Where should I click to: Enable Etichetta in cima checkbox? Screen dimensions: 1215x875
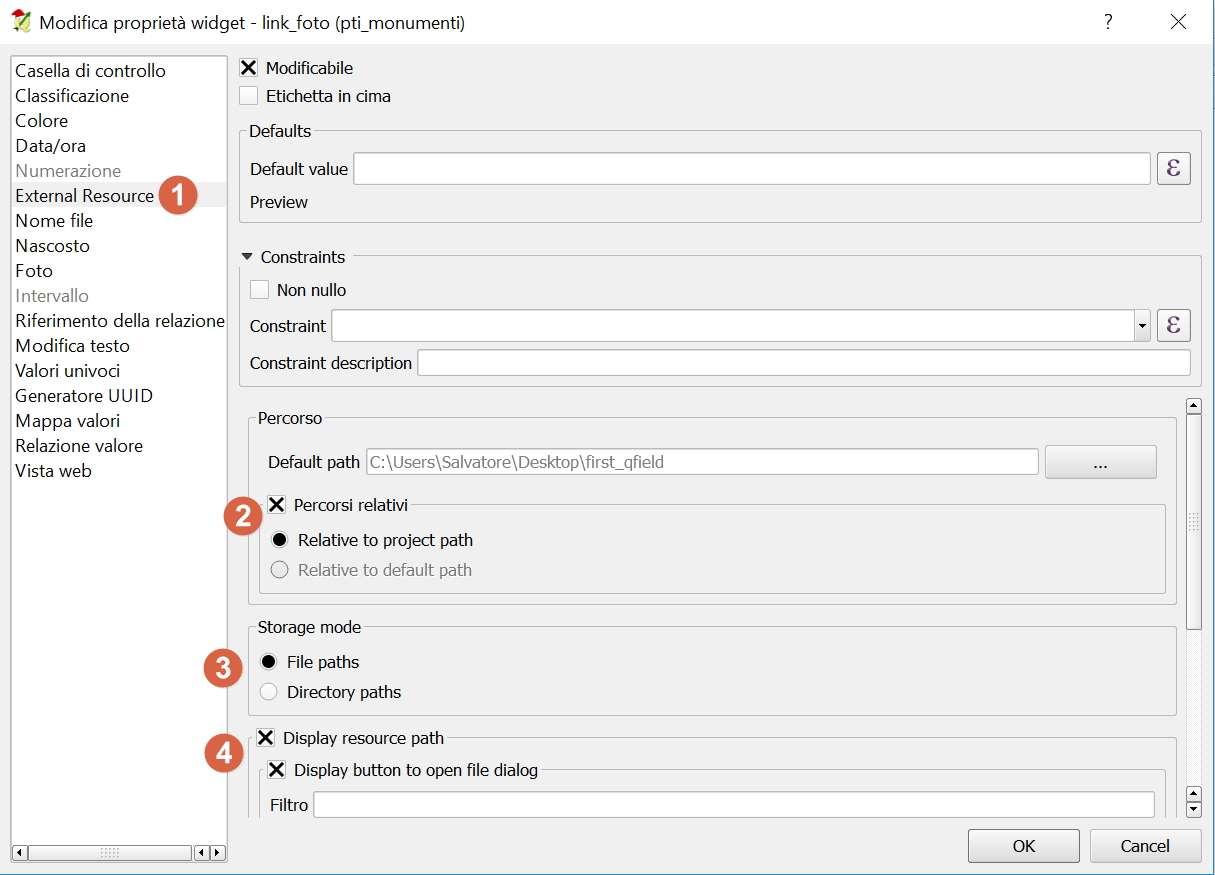[250, 97]
